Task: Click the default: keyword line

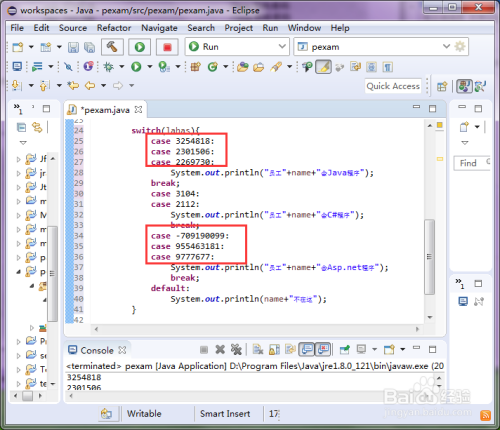Action: coord(170,288)
